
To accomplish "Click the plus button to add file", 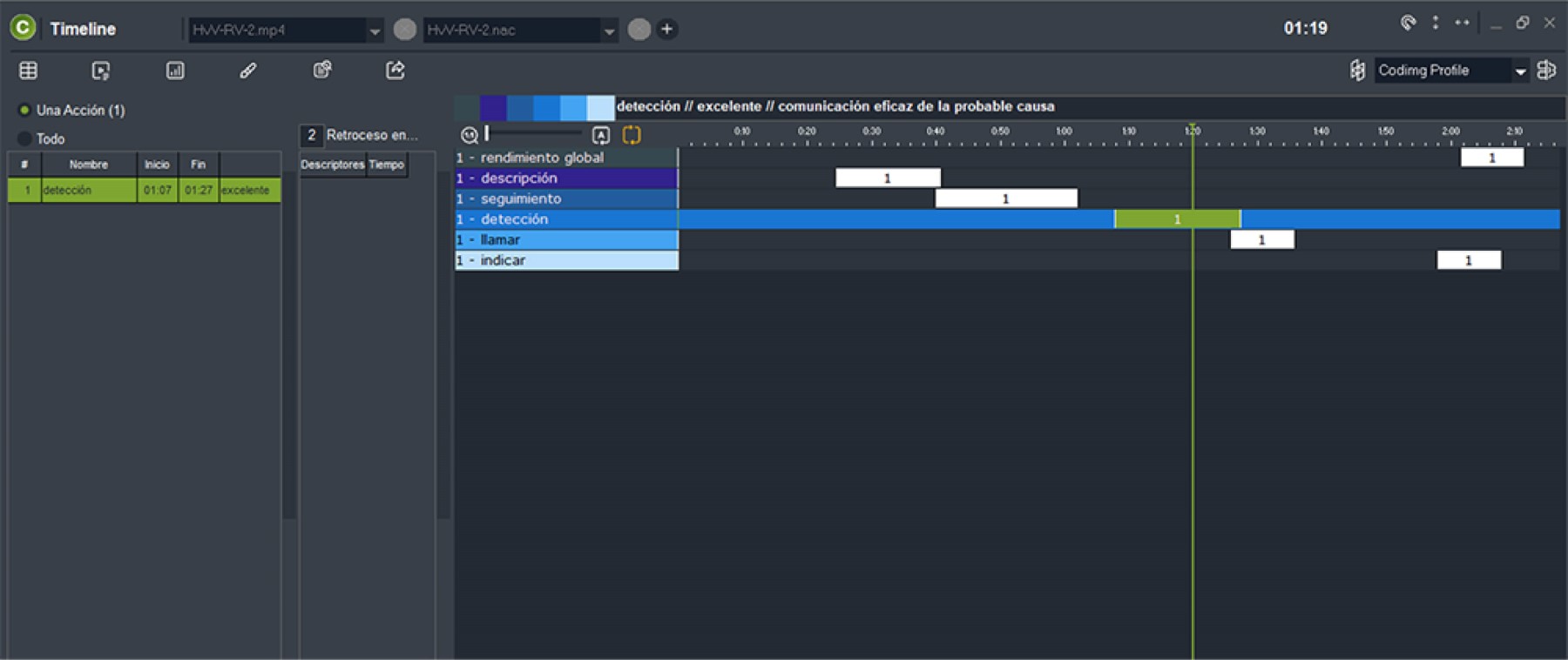I will pos(667,30).
